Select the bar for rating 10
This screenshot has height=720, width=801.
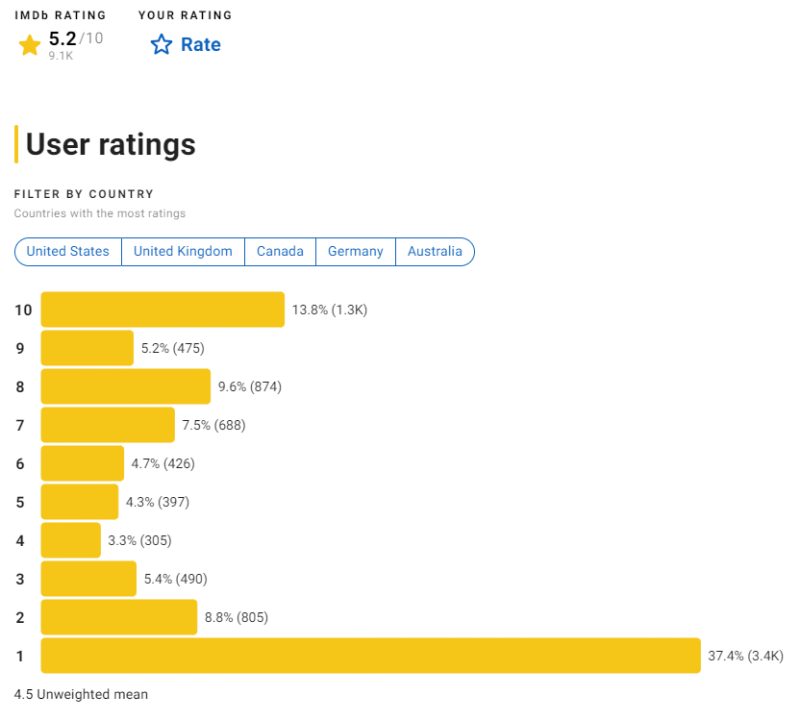tap(160, 309)
